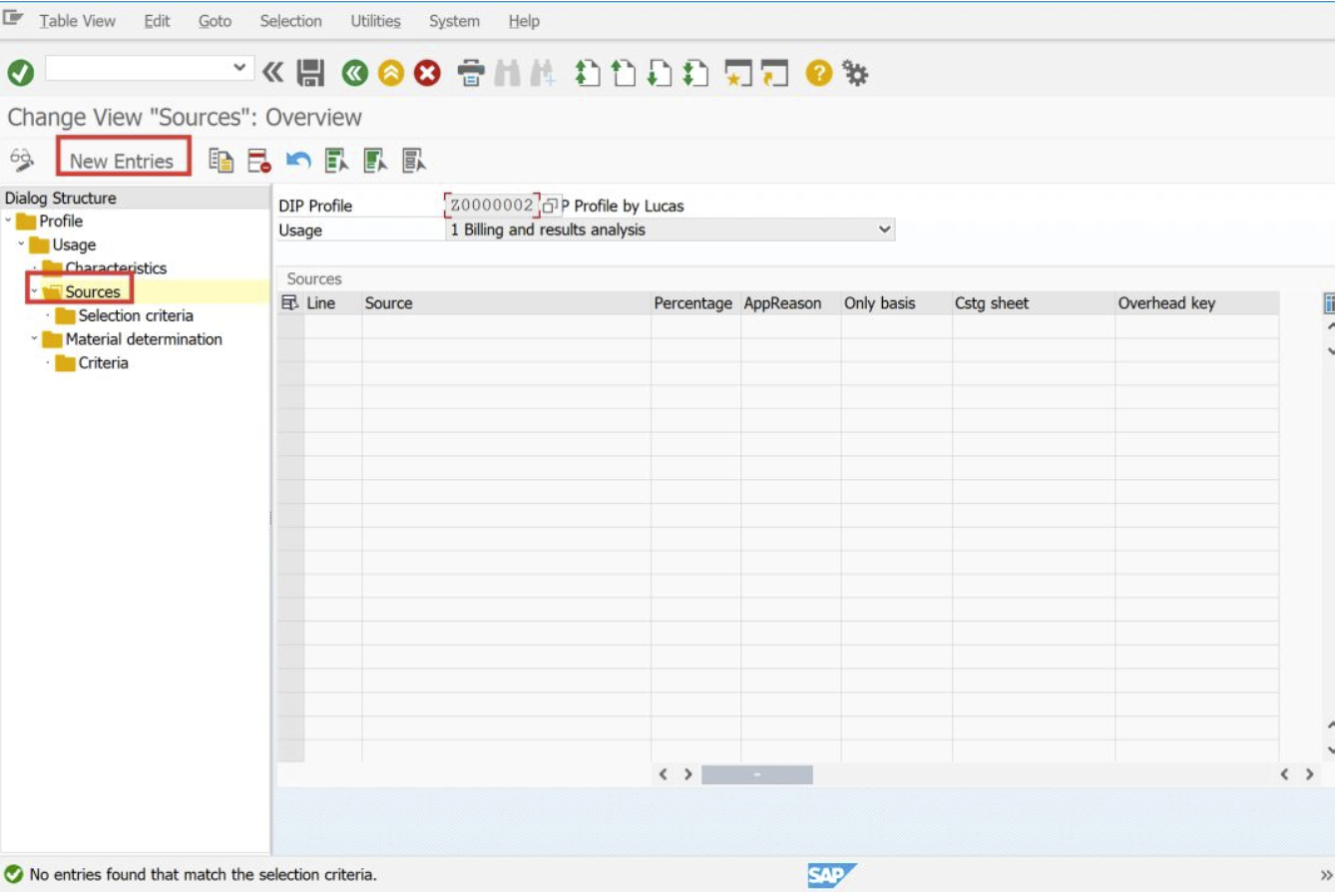Click the Save disk icon

coord(311,73)
